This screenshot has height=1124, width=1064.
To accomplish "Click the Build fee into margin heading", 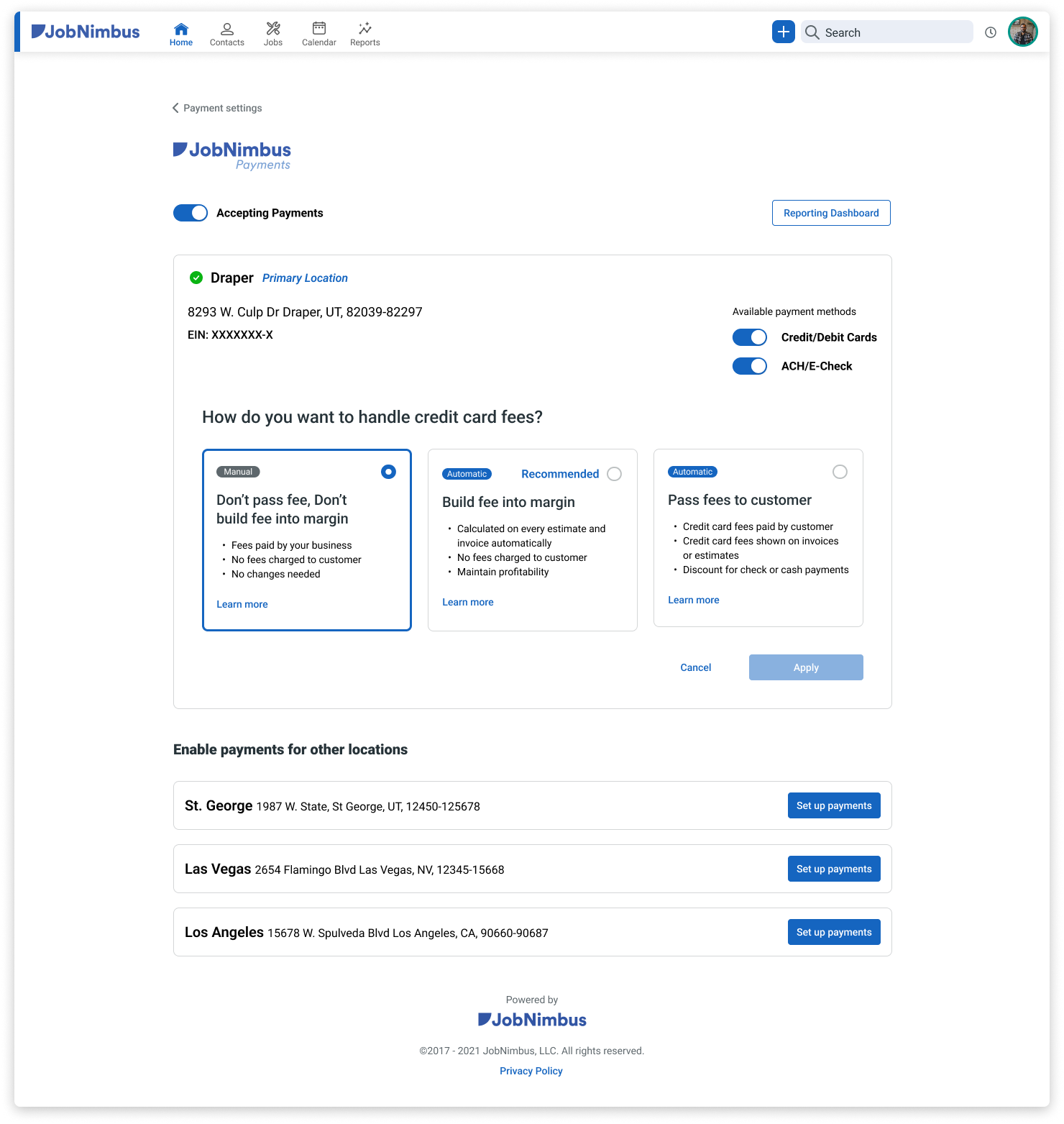I will pos(509,502).
